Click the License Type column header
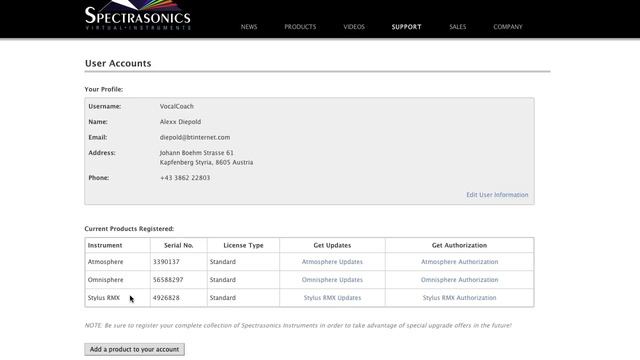The height and width of the screenshot is (360, 640). (243, 245)
